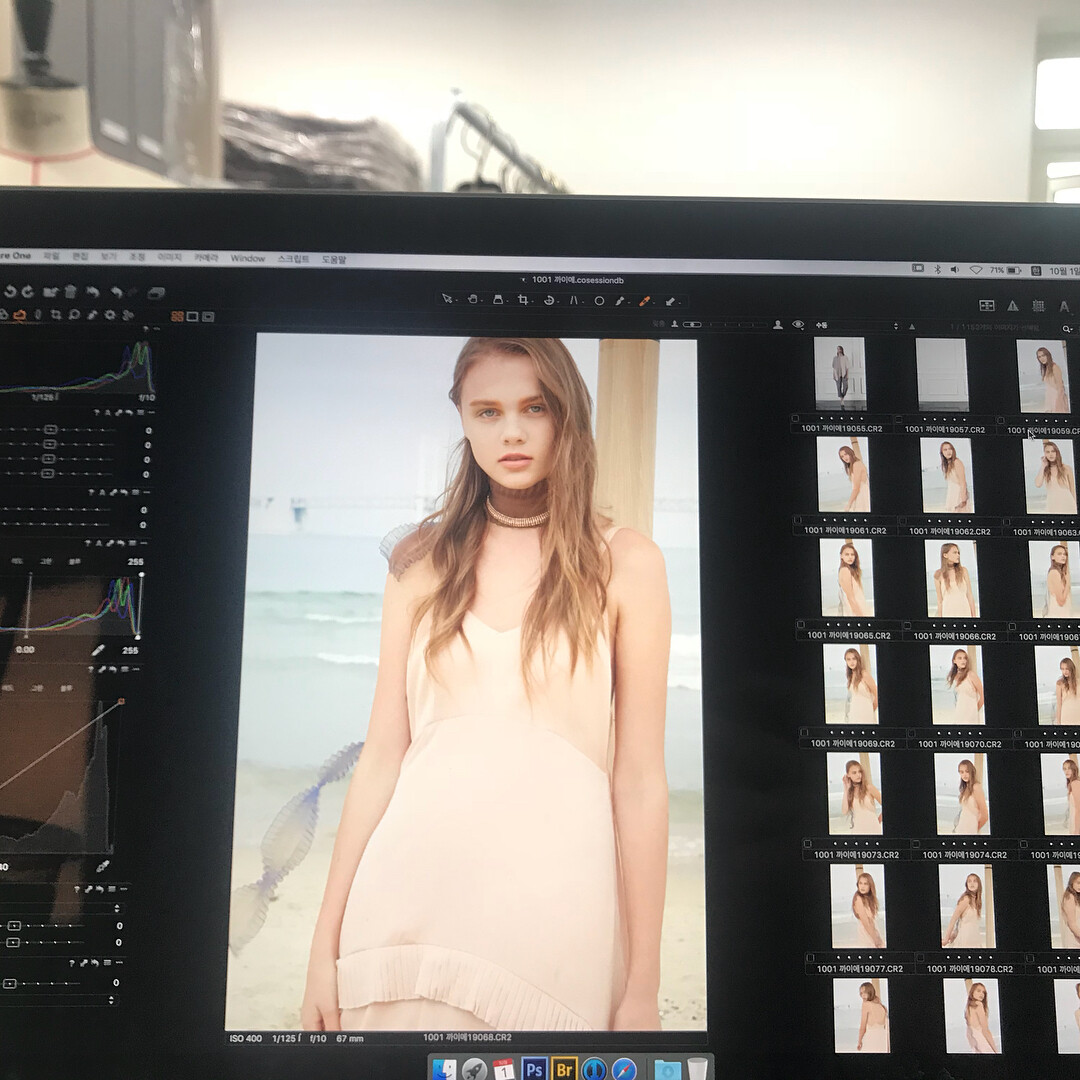Activate the orange Draw Mask brush tool

pos(644,301)
